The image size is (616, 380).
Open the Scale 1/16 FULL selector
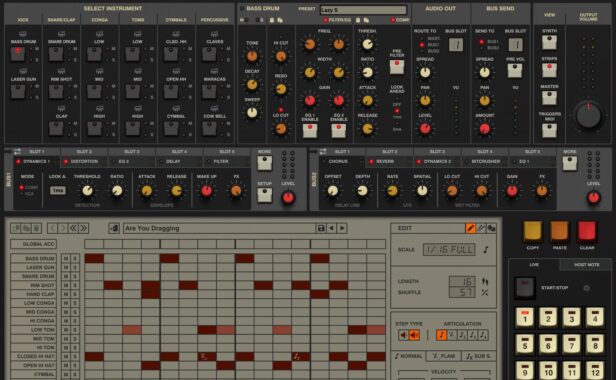[x=449, y=250]
